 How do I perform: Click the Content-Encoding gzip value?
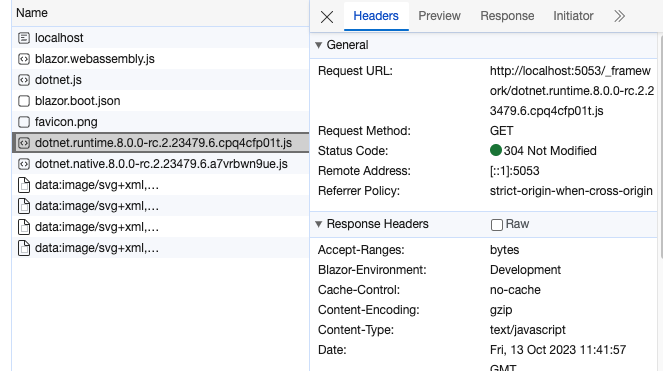[x=501, y=310]
